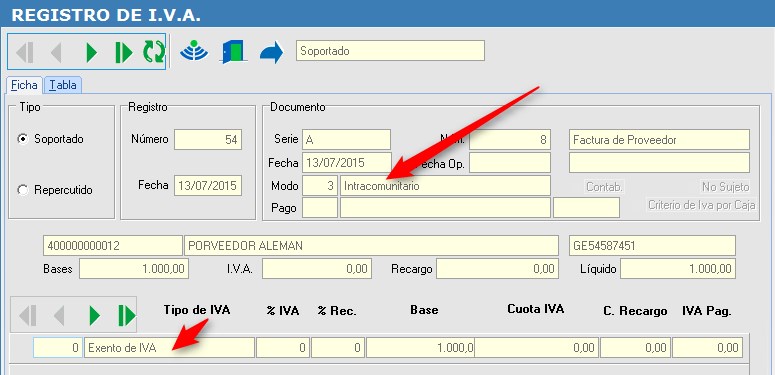The width and height of the screenshot is (775, 375).
Task: Click the small empty field right of Pago
Action: click(586, 208)
